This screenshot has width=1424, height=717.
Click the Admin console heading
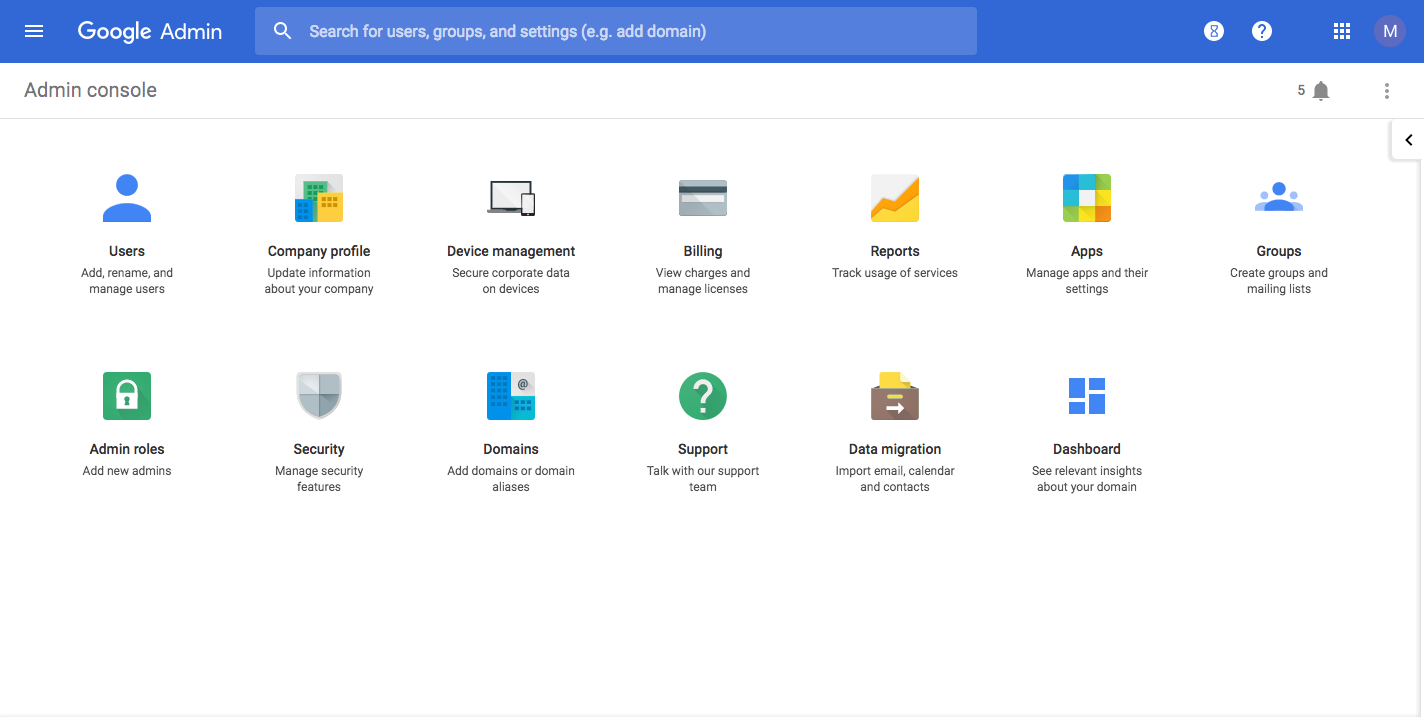click(91, 90)
